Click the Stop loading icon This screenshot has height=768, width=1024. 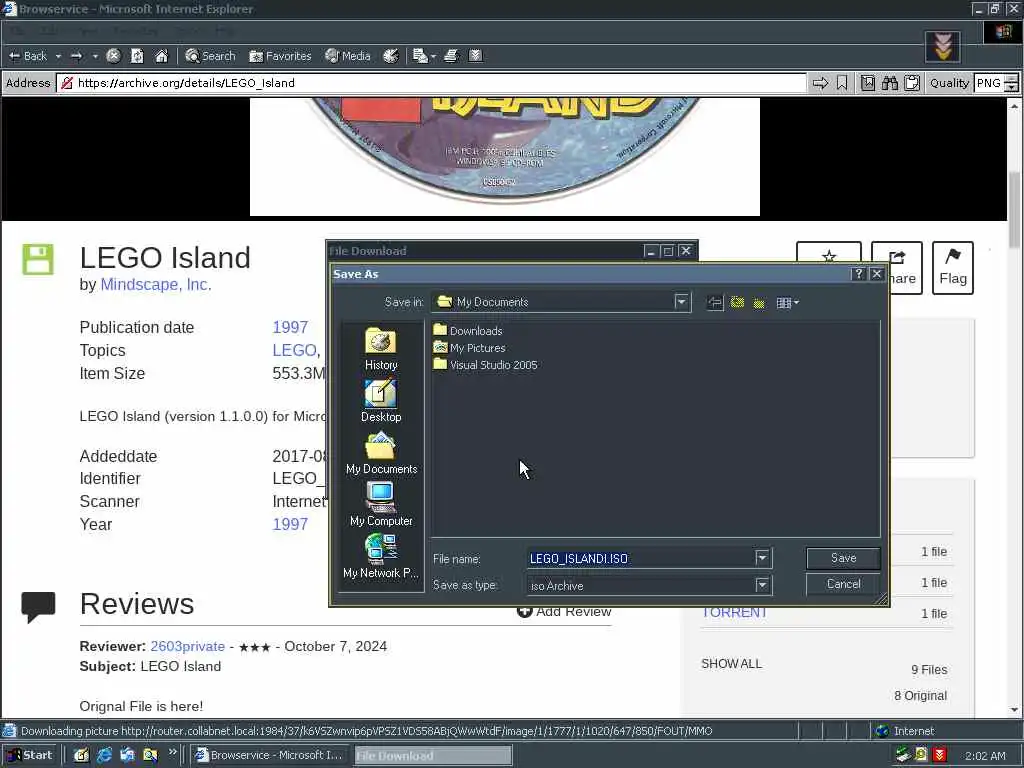pos(113,56)
